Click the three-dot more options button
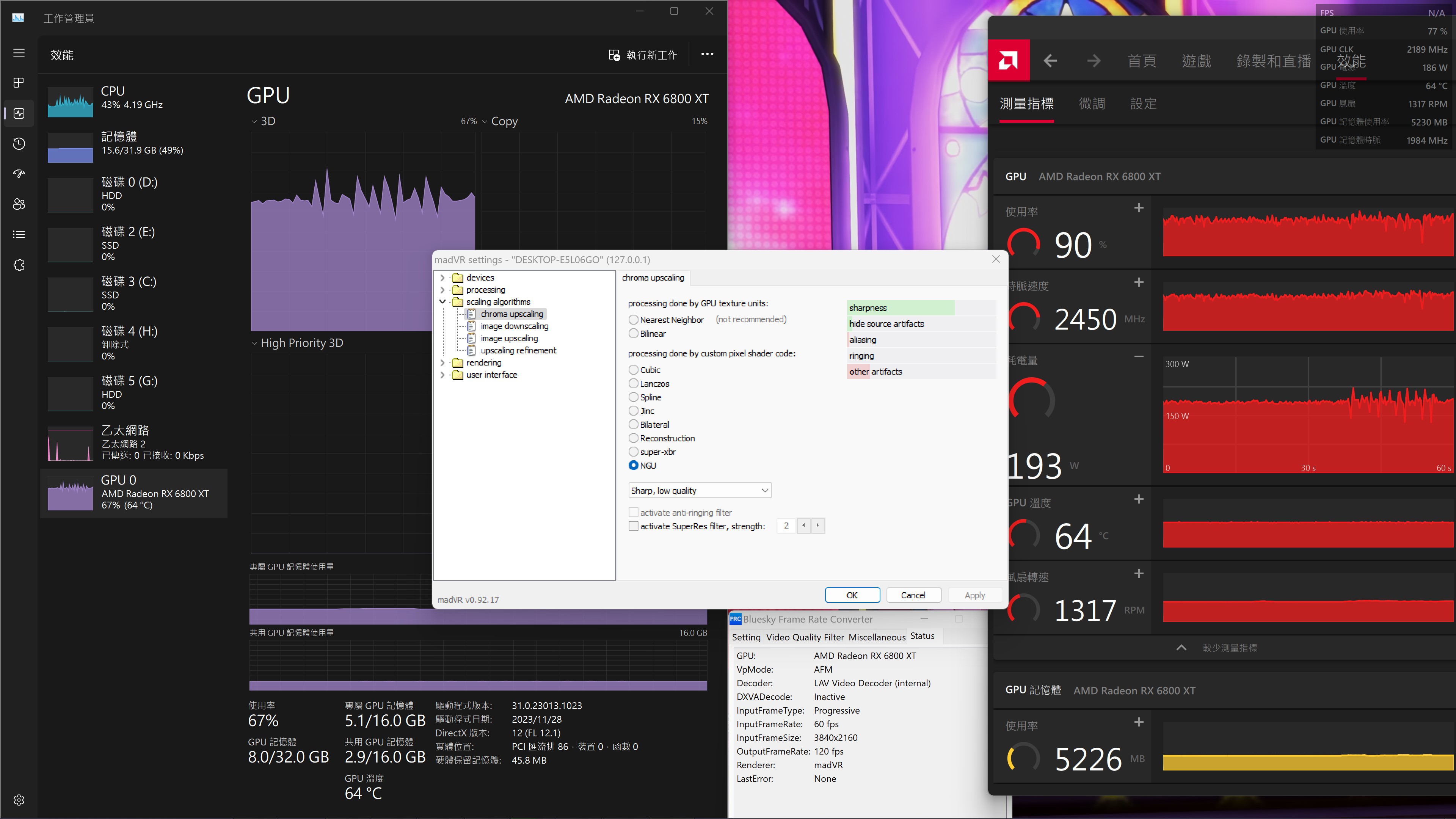Viewport: 1456px width, 819px height. coord(707,54)
